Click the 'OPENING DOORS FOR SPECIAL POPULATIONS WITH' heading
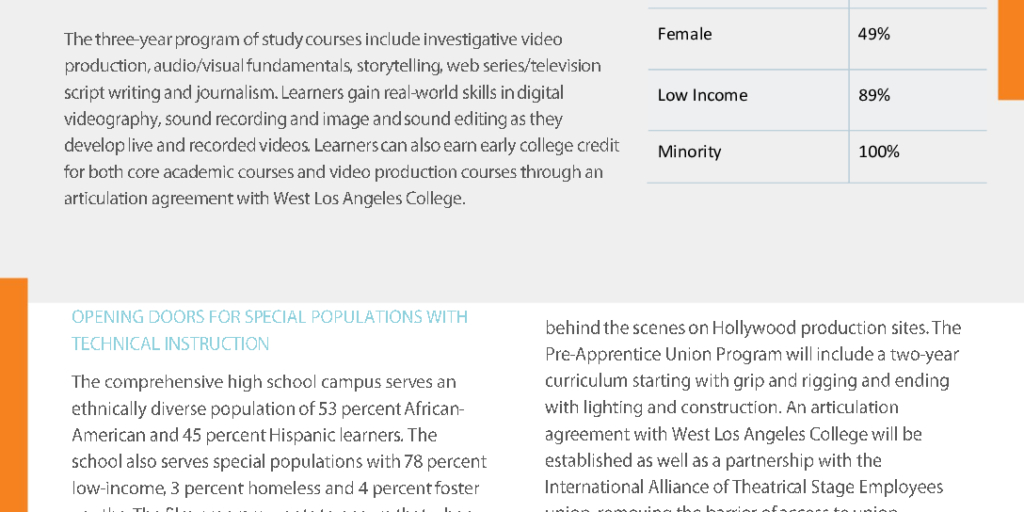Image resolution: width=1024 pixels, height=512 pixels. point(270,317)
